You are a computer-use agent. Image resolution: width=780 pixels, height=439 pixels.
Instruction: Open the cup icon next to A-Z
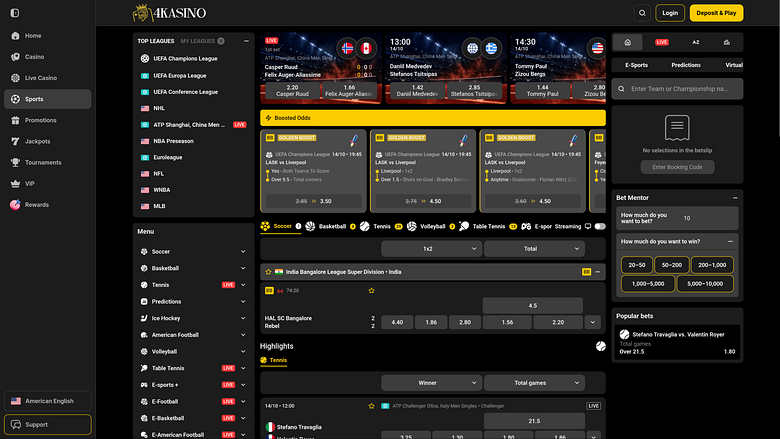[x=727, y=42]
